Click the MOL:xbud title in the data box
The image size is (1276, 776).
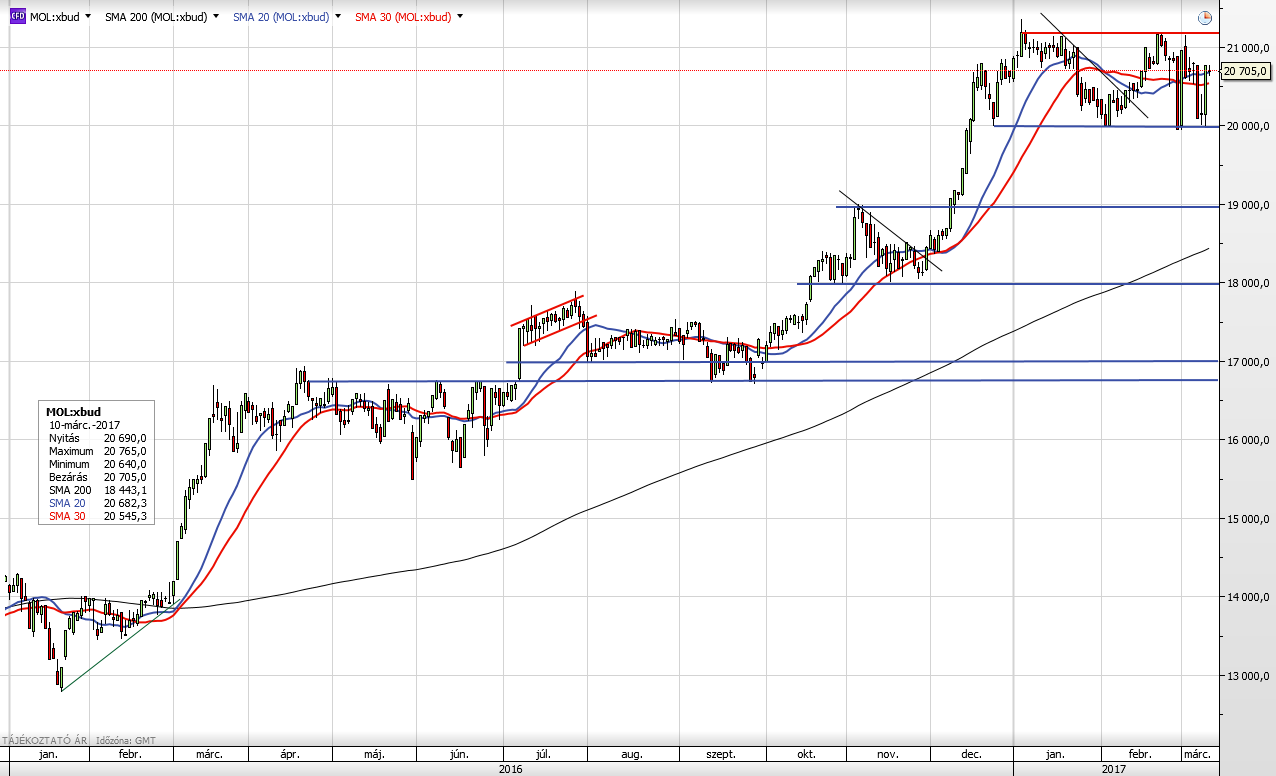point(73,411)
